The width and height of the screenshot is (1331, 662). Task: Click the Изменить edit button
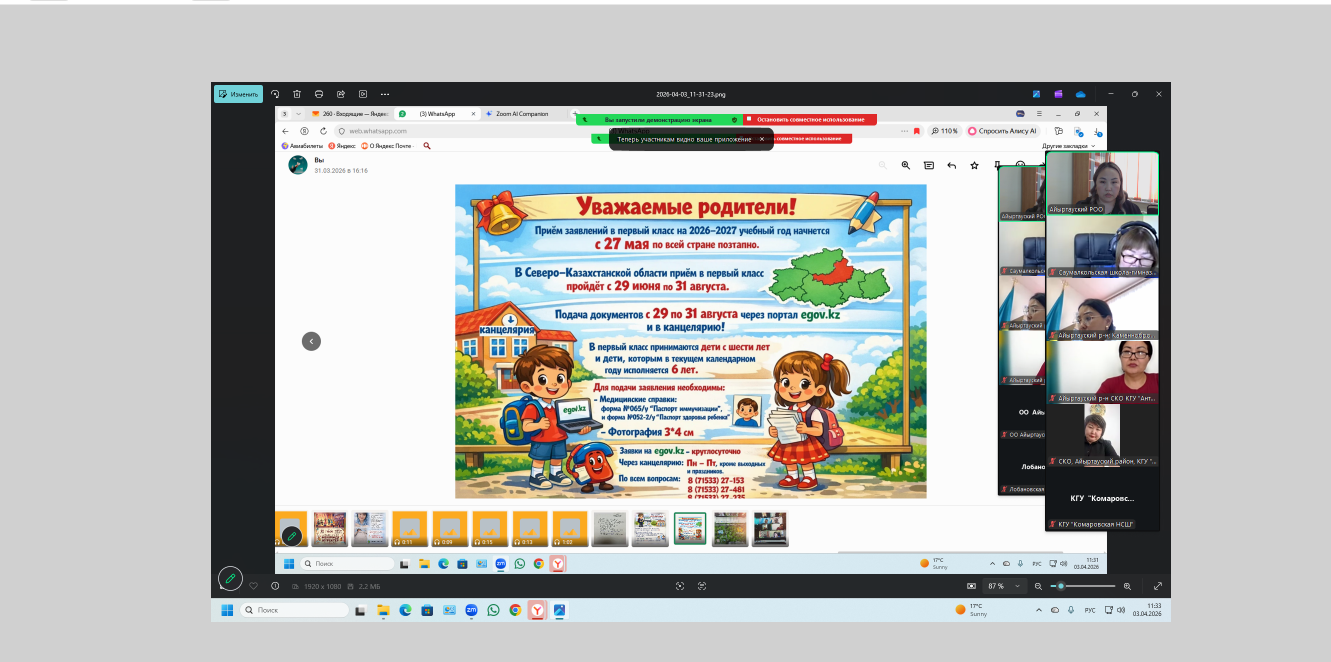(x=238, y=94)
